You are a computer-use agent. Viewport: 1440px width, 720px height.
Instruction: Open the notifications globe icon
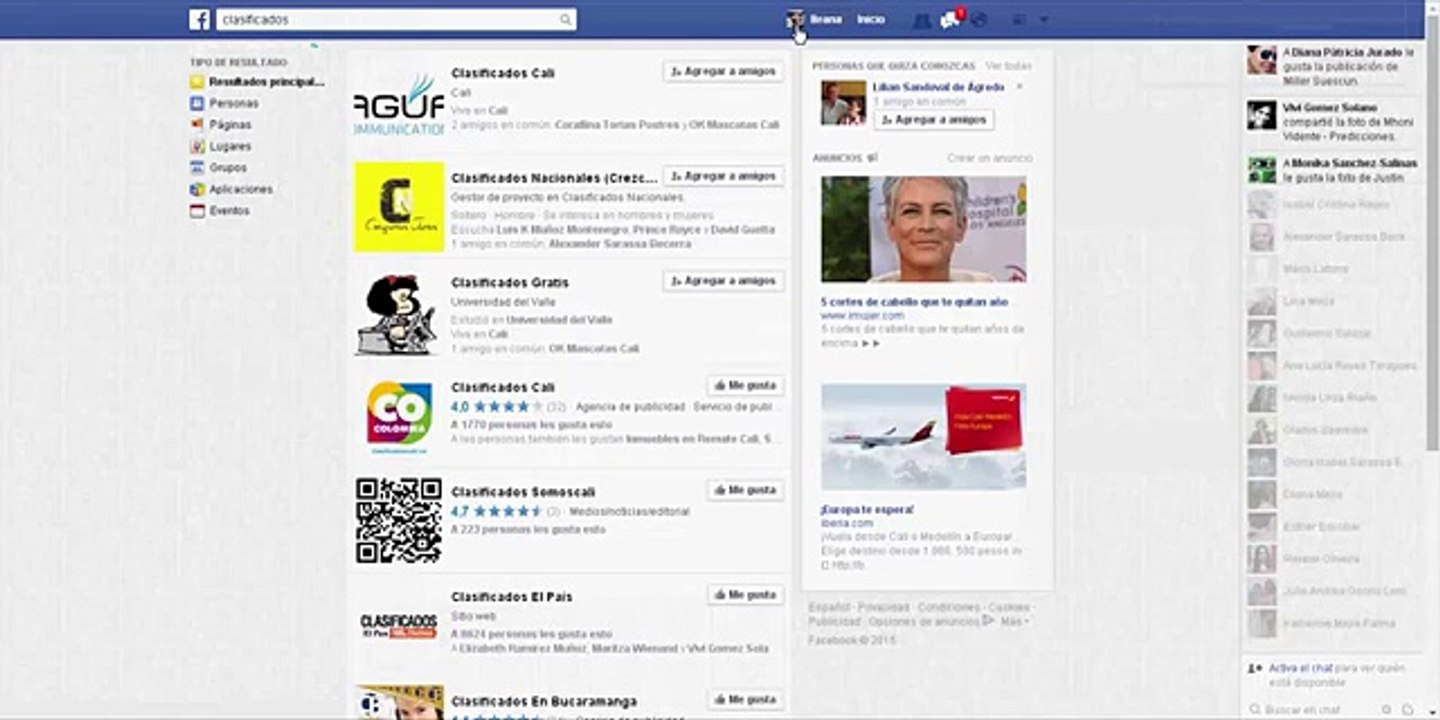coord(979,20)
